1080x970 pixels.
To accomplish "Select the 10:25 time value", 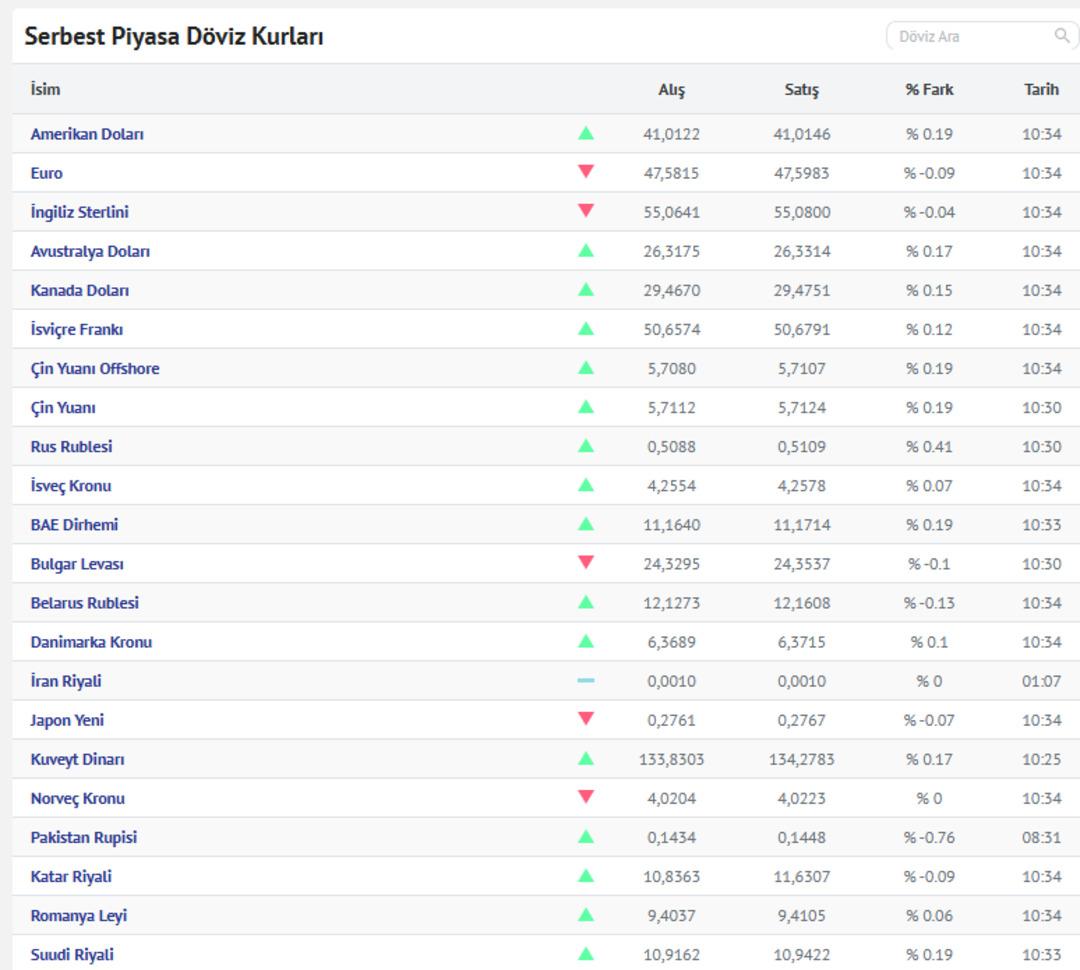I will pos(1041,759).
